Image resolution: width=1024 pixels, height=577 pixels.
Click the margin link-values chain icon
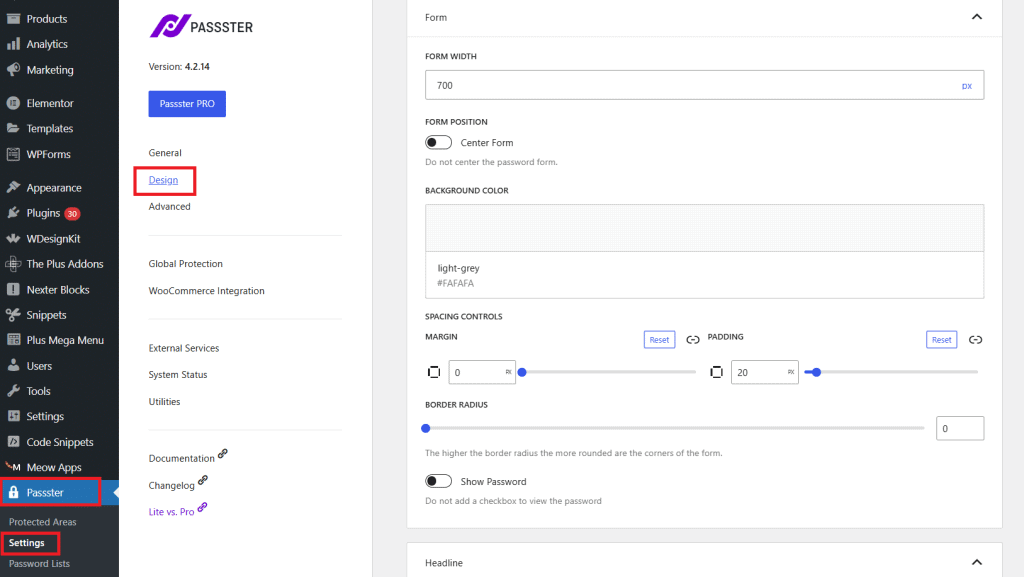693,339
